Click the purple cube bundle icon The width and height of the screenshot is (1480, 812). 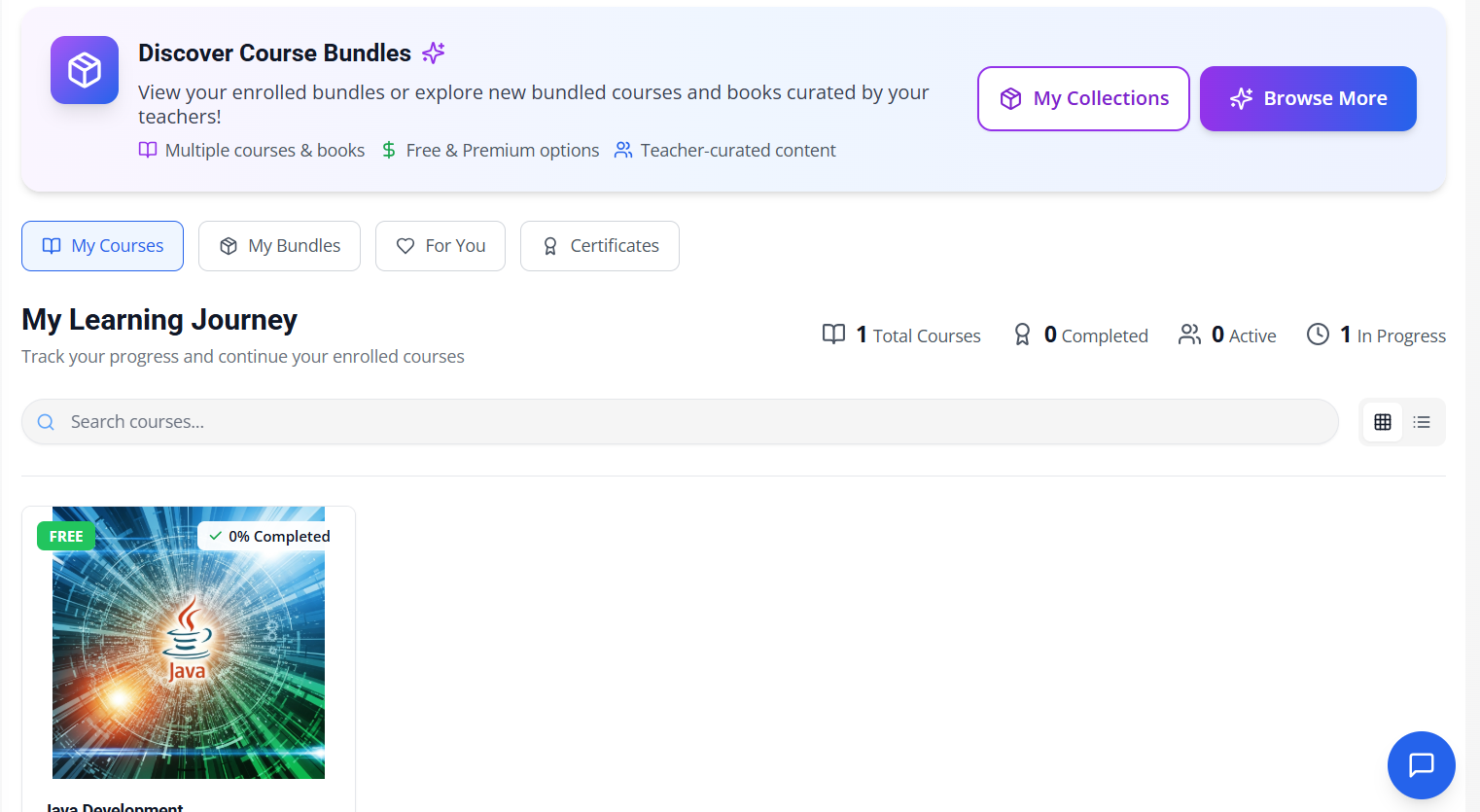click(84, 69)
